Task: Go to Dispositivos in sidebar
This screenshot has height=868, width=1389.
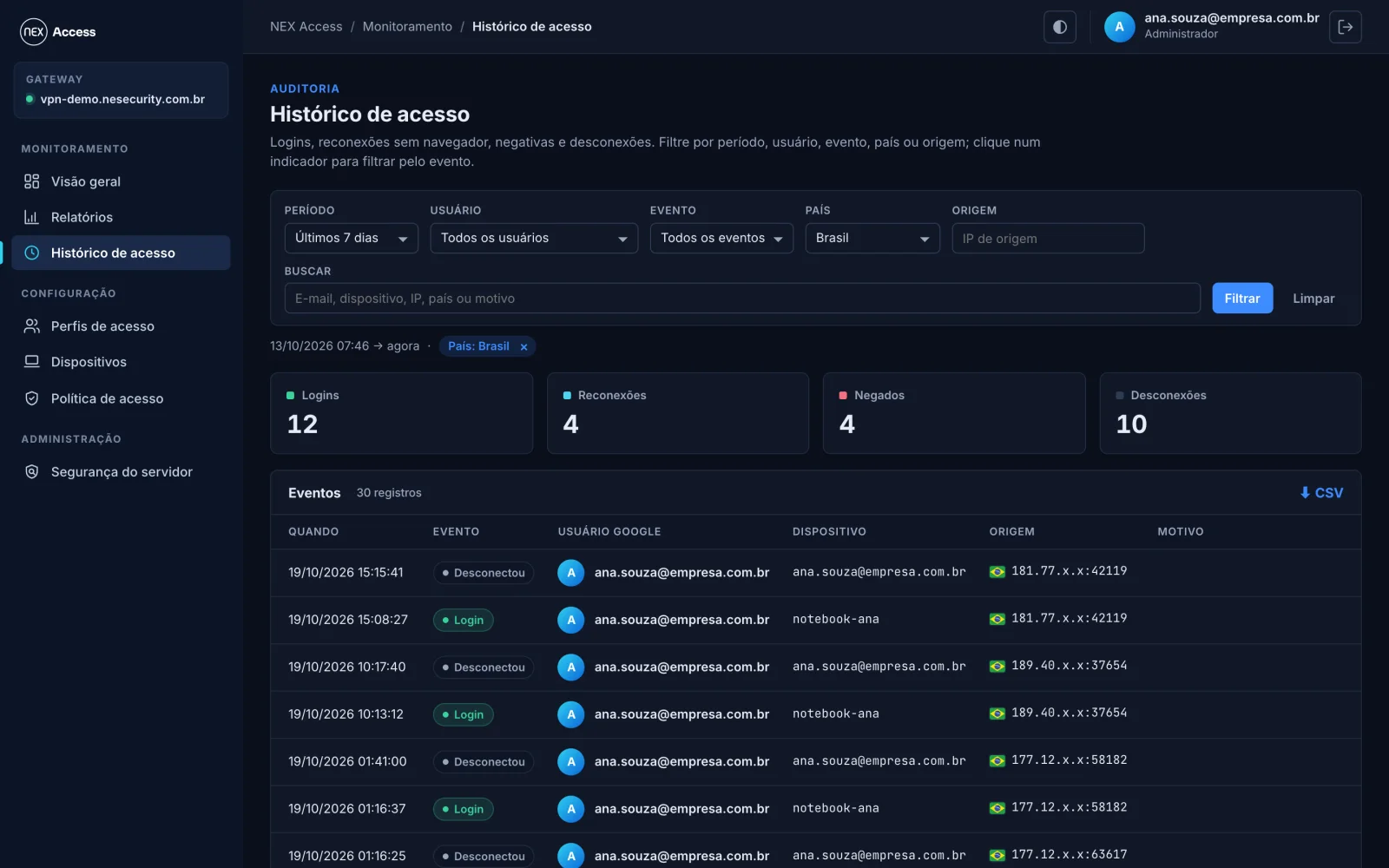Action: pos(121,362)
